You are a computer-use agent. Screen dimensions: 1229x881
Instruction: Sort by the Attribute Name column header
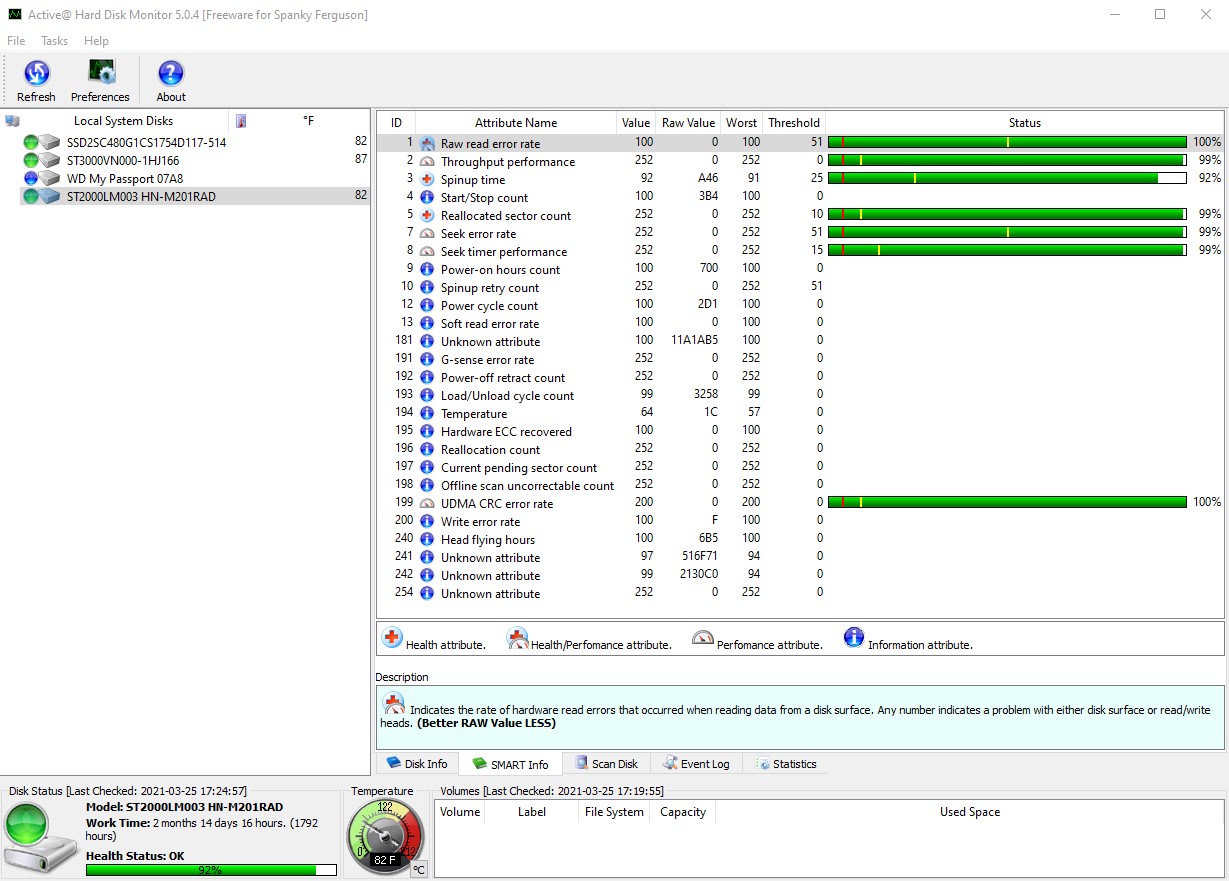(x=515, y=123)
